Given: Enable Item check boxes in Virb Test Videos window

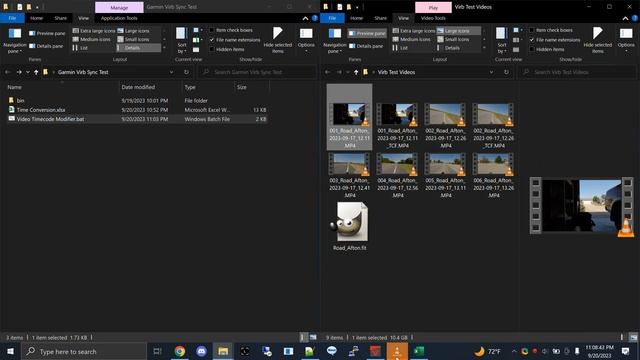Looking at the screenshot, I should coord(551,30).
